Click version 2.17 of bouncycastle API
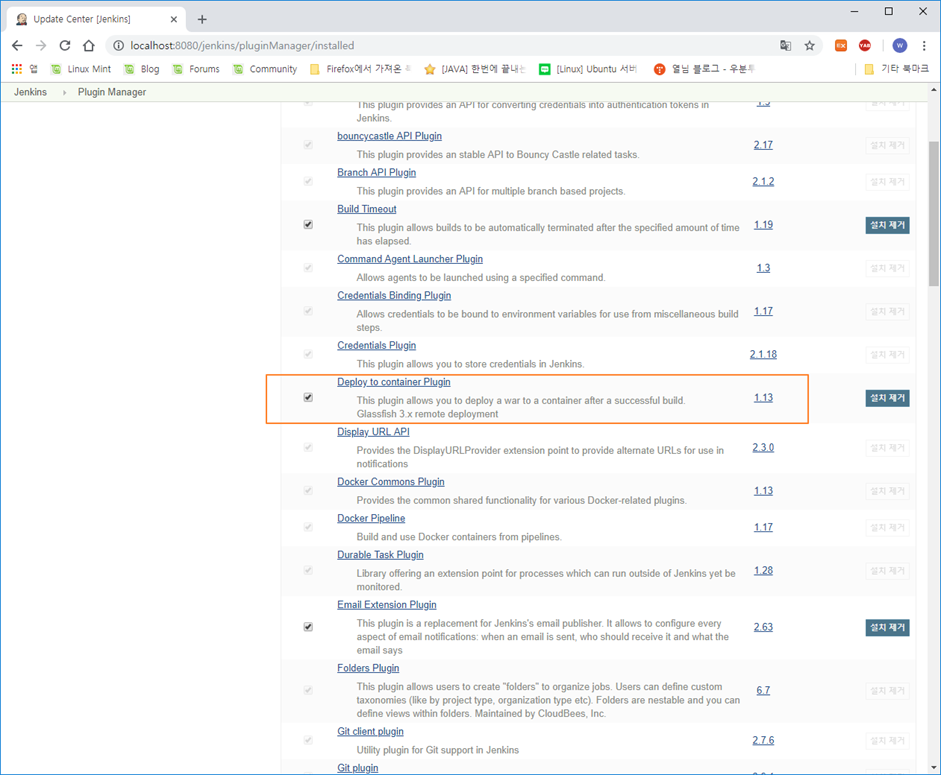The height and width of the screenshot is (775, 941). (763, 145)
